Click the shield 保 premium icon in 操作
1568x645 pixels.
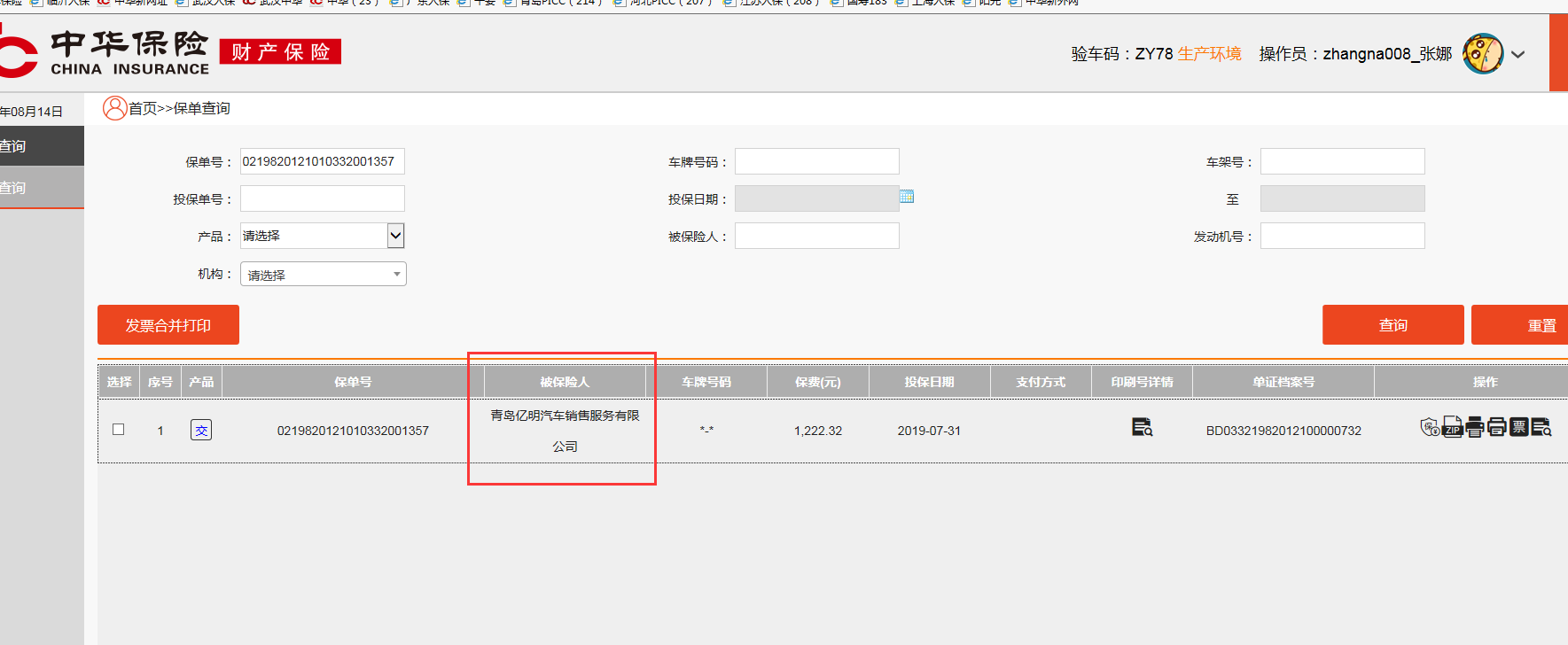pos(1430,427)
